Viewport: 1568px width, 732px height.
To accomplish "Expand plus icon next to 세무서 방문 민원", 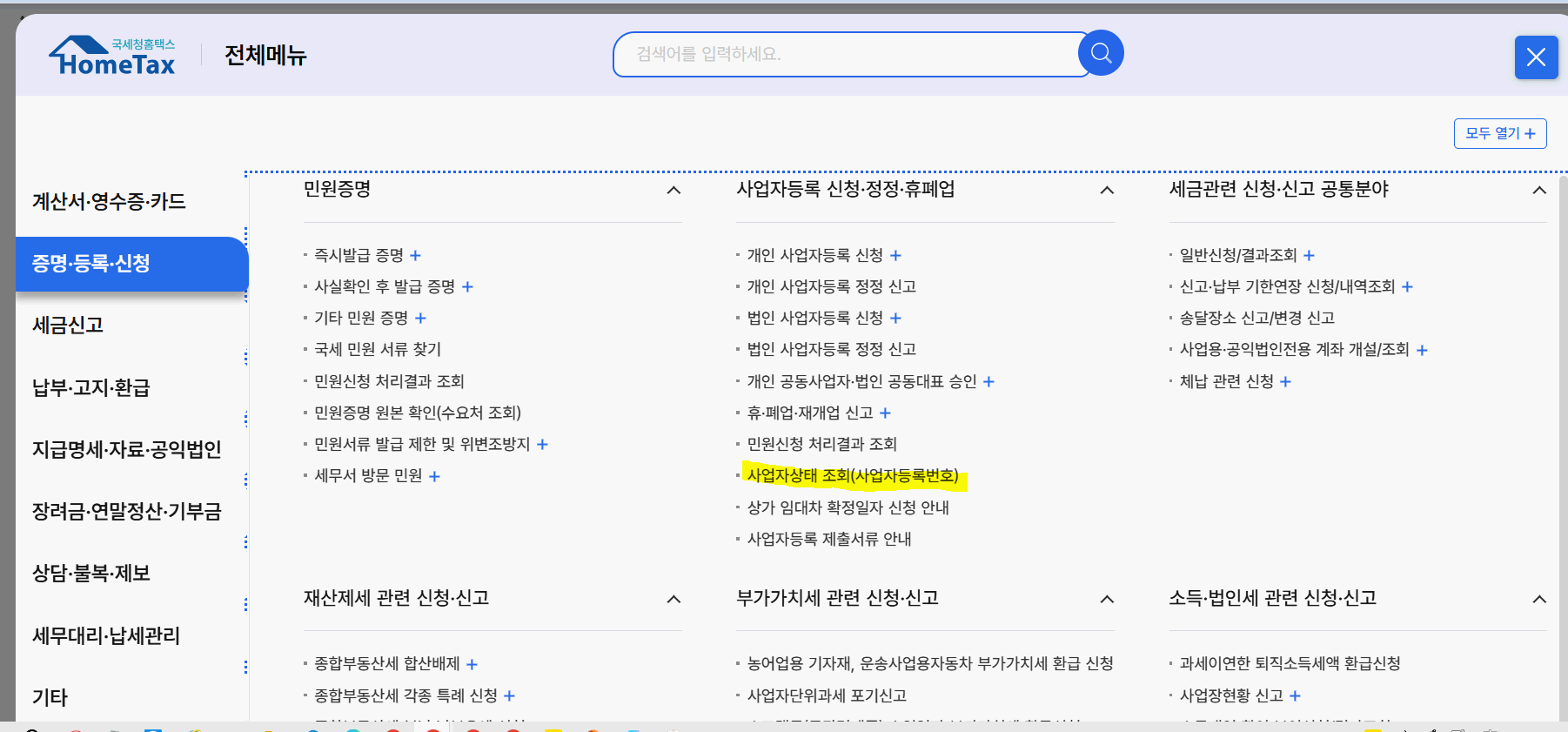I will click(x=434, y=476).
